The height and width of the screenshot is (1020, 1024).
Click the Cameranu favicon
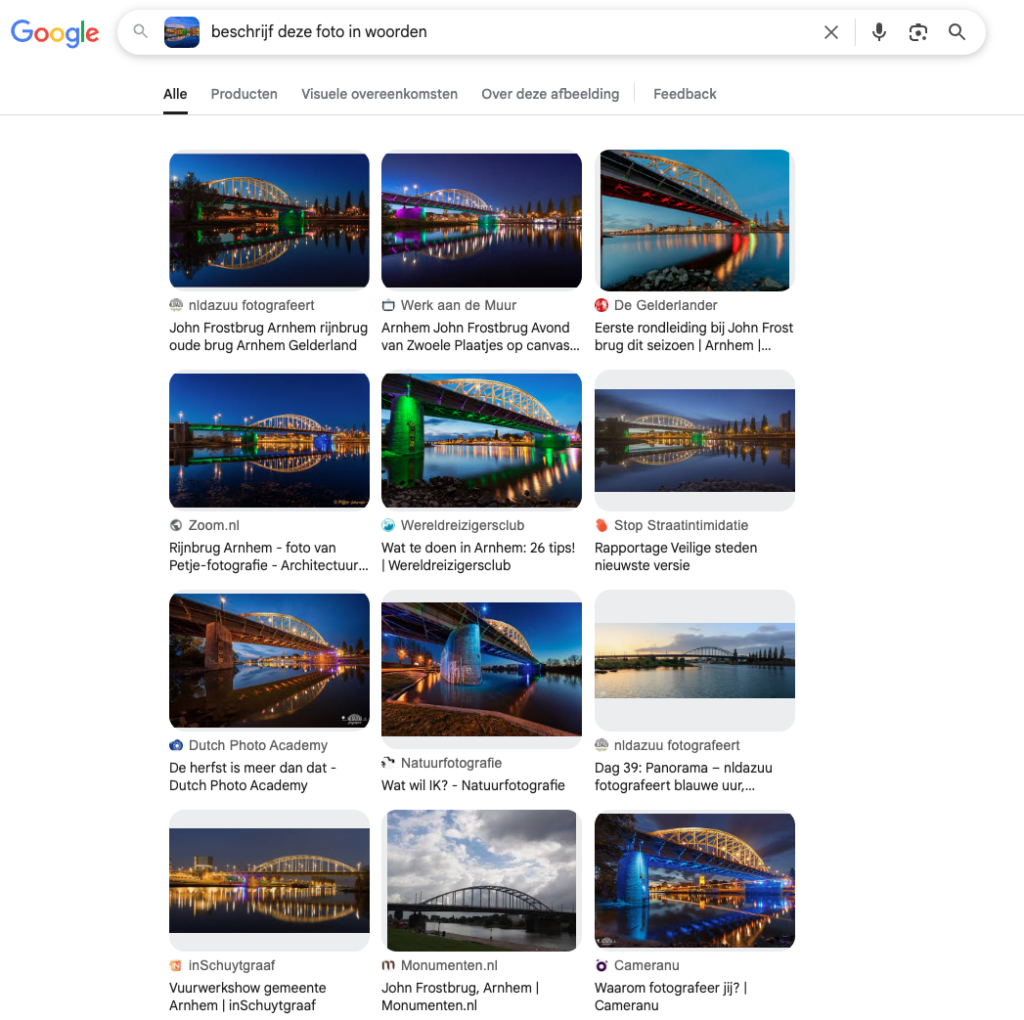click(x=601, y=965)
